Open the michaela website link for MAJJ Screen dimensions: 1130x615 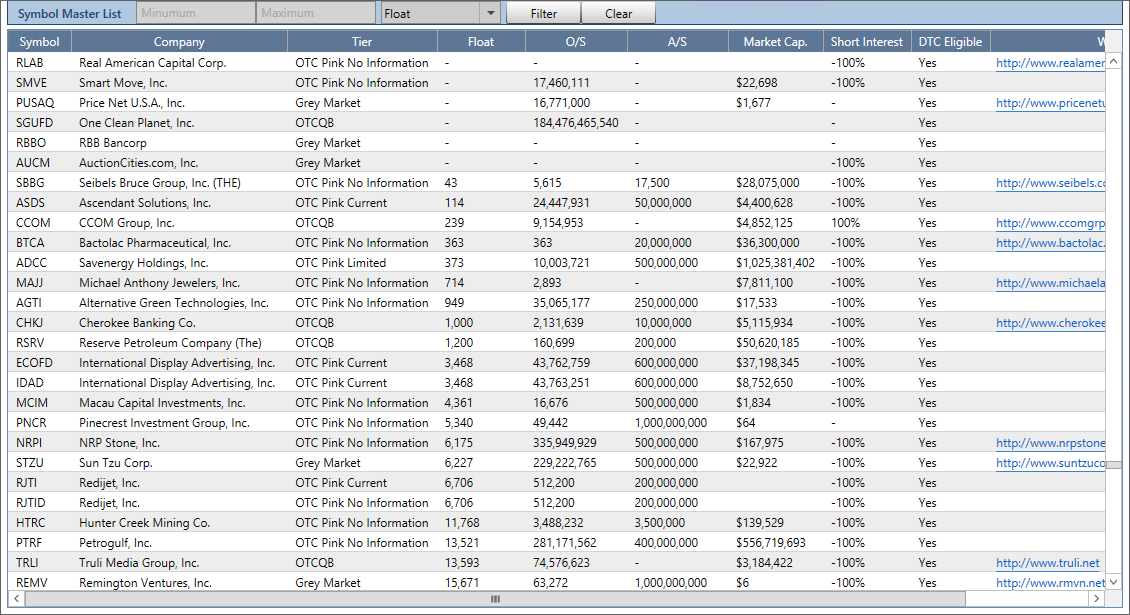[x=1050, y=283]
